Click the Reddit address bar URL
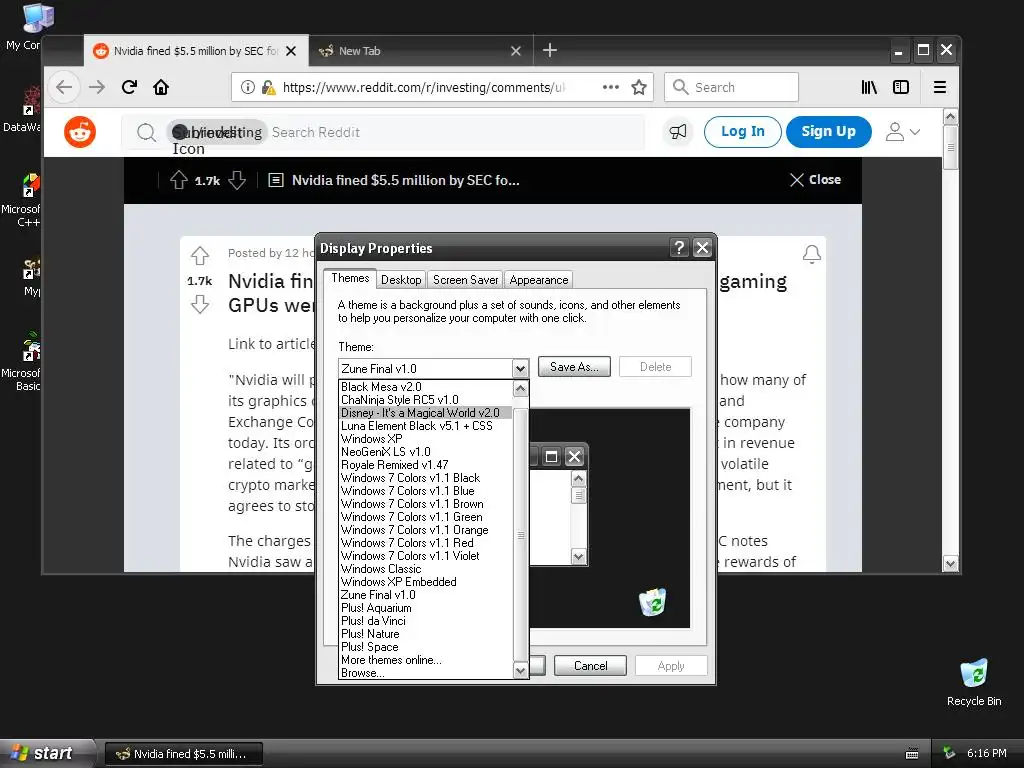This screenshot has height=768, width=1024. coord(423,88)
